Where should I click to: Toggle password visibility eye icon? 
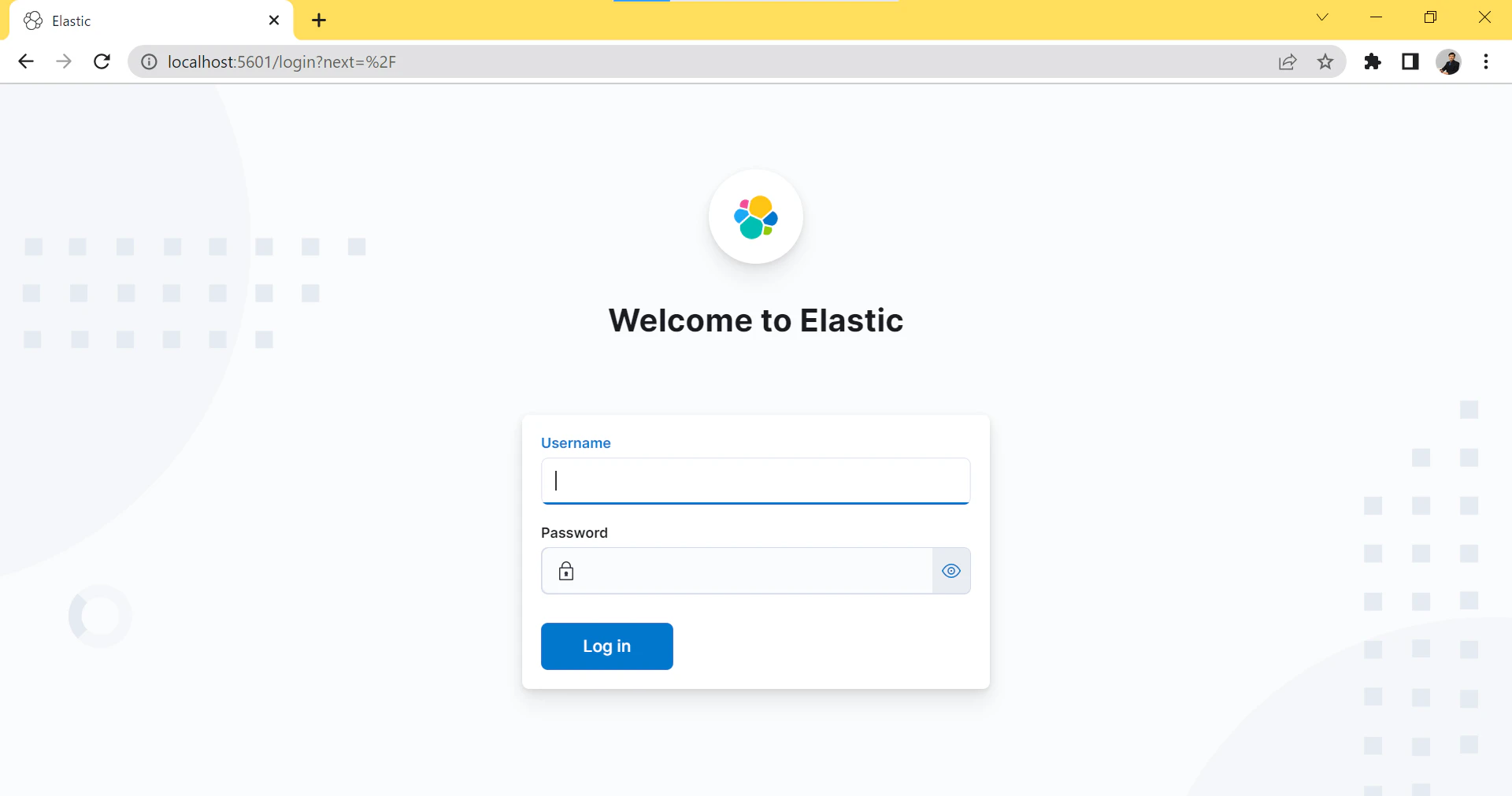[x=951, y=571]
